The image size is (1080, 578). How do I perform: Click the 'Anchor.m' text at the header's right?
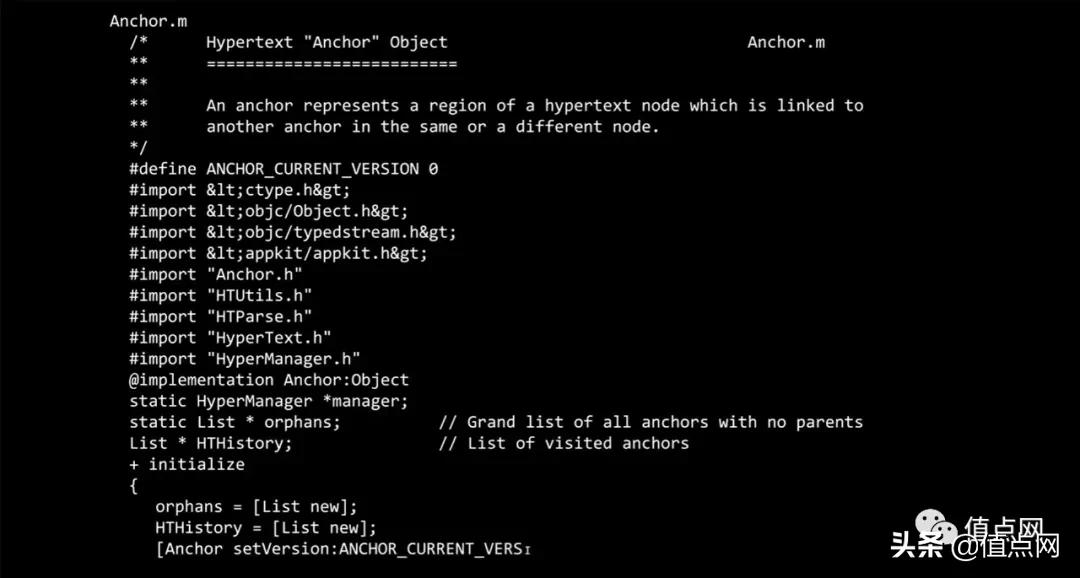pos(786,42)
